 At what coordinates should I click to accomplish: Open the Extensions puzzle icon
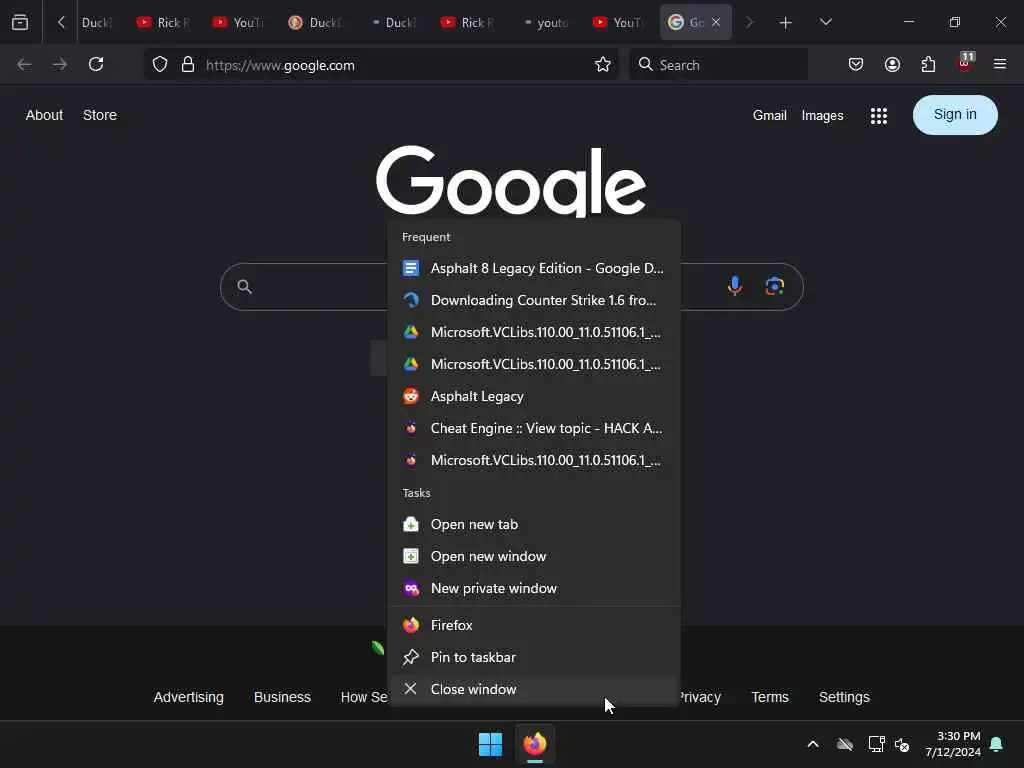[x=928, y=64]
